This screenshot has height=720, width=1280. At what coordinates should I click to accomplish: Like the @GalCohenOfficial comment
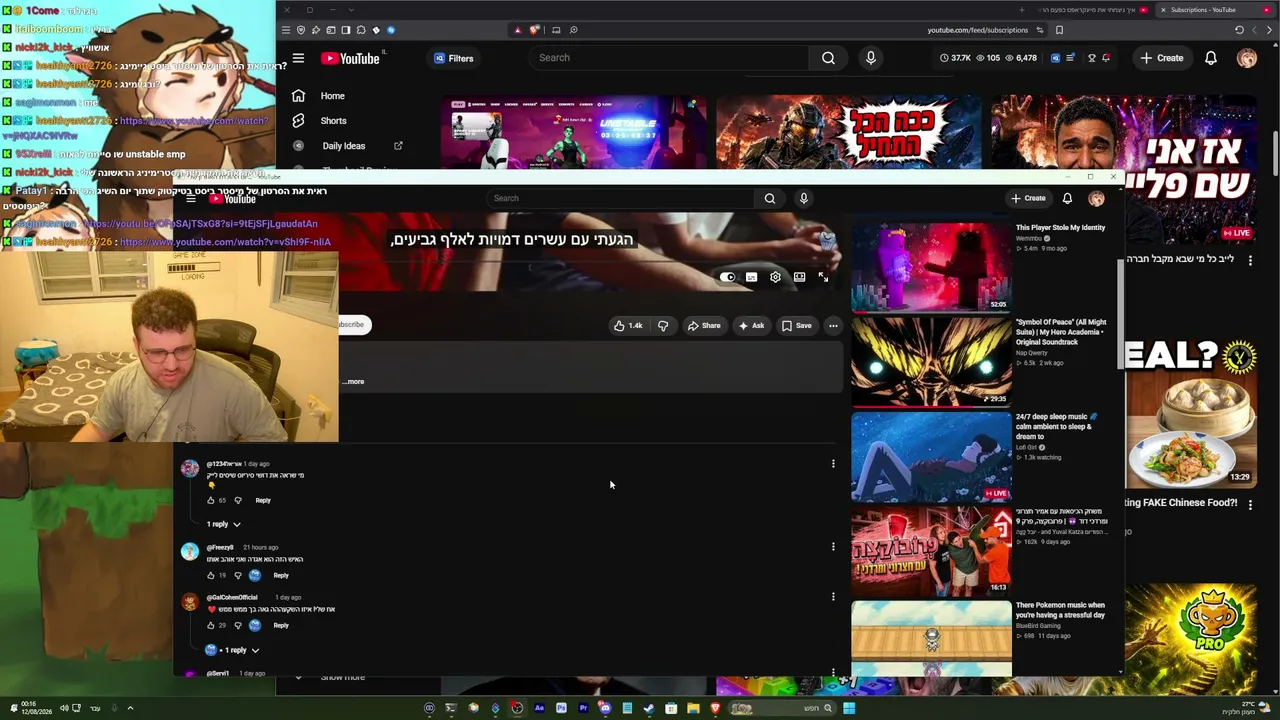[x=211, y=625]
